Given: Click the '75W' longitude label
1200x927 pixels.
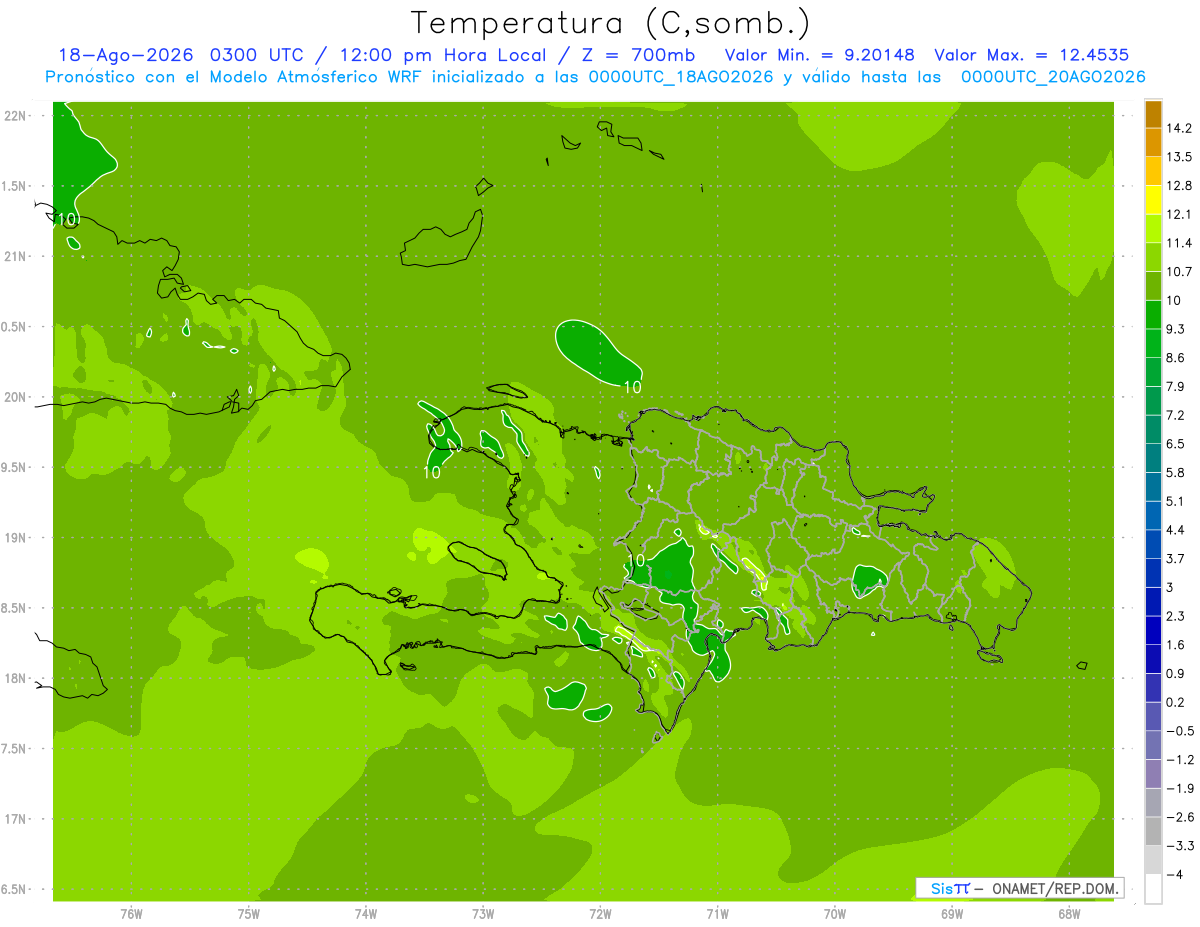Looking at the screenshot, I should (x=249, y=914).
